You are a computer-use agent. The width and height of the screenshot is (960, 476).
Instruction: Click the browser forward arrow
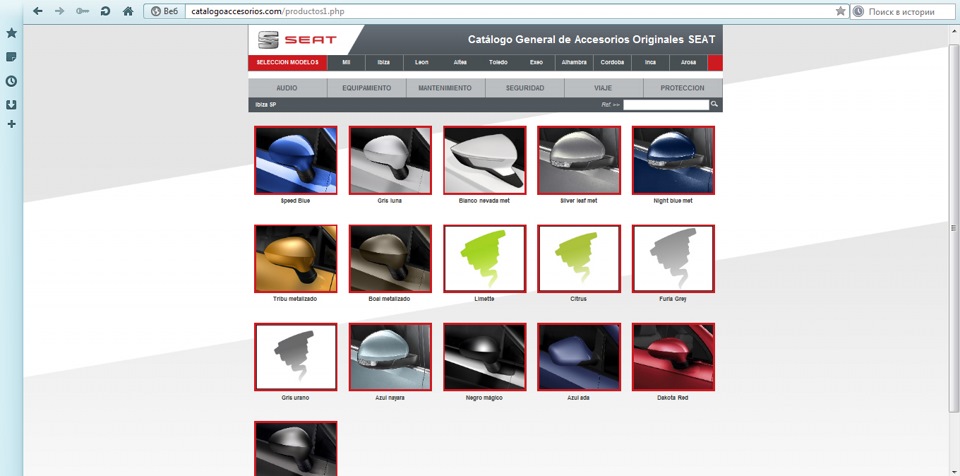[x=59, y=11]
